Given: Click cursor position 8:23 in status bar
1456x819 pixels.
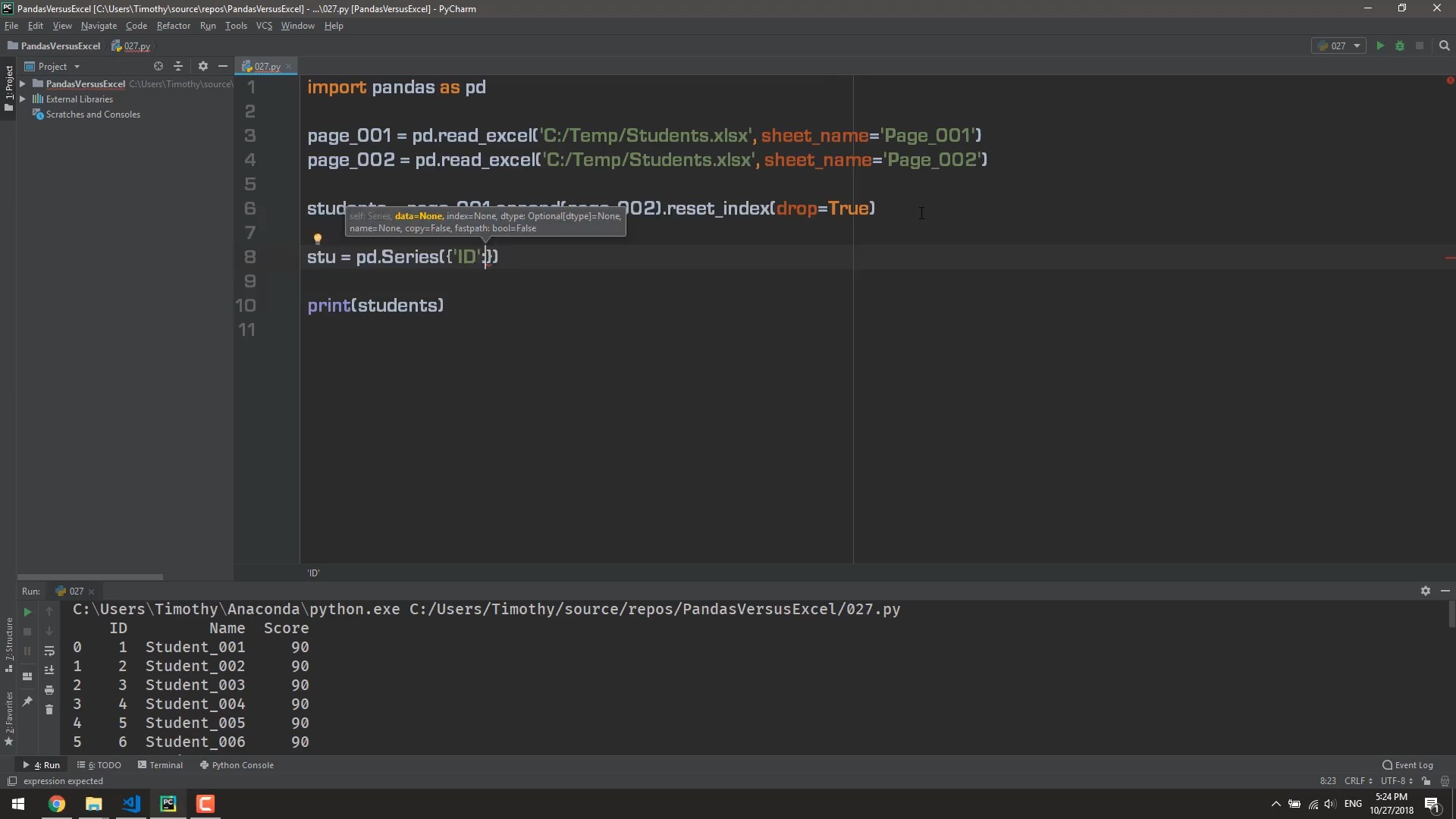Looking at the screenshot, I should (1328, 780).
